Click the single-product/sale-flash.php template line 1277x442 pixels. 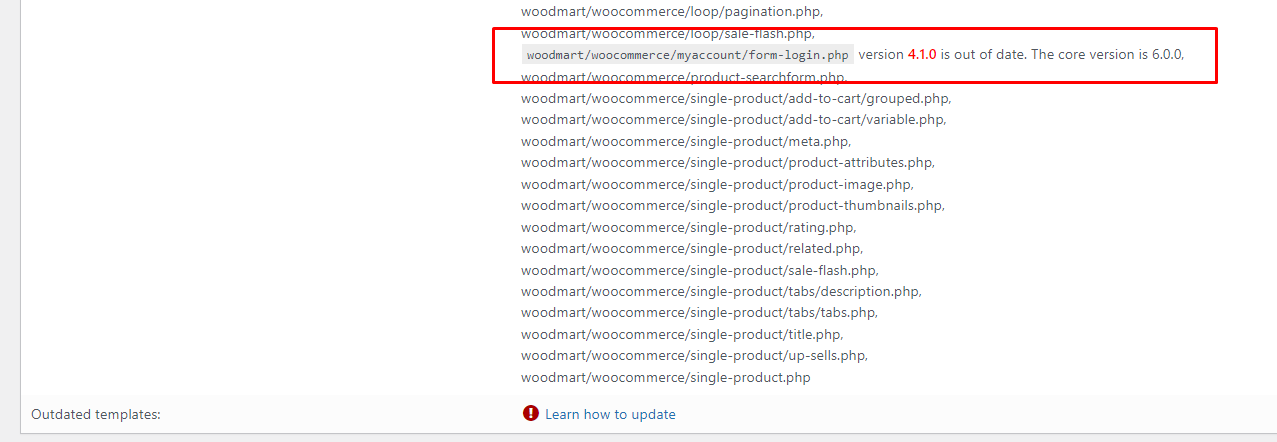tap(700, 270)
